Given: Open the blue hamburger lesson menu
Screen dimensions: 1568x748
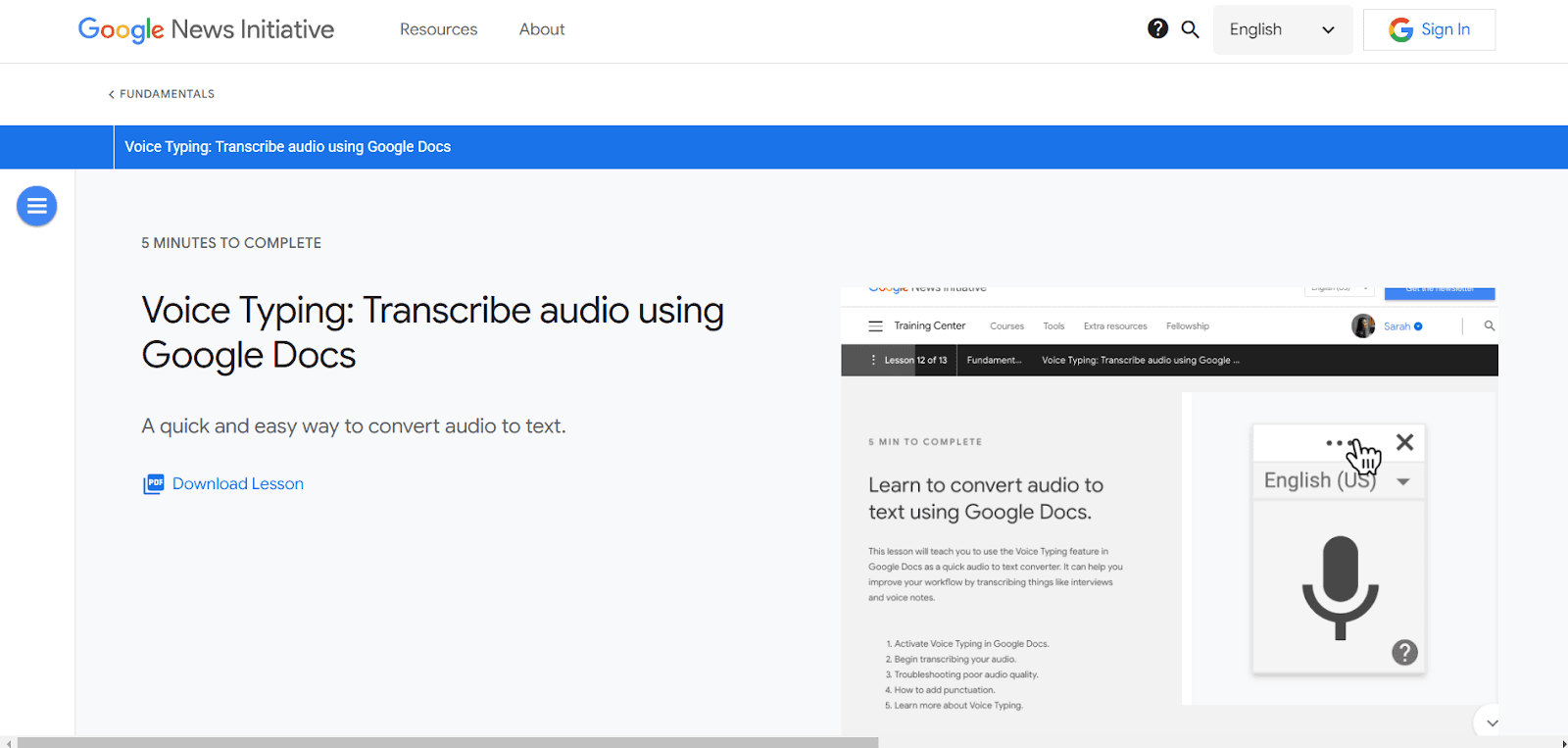Looking at the screenshot, I should [37, 206].
